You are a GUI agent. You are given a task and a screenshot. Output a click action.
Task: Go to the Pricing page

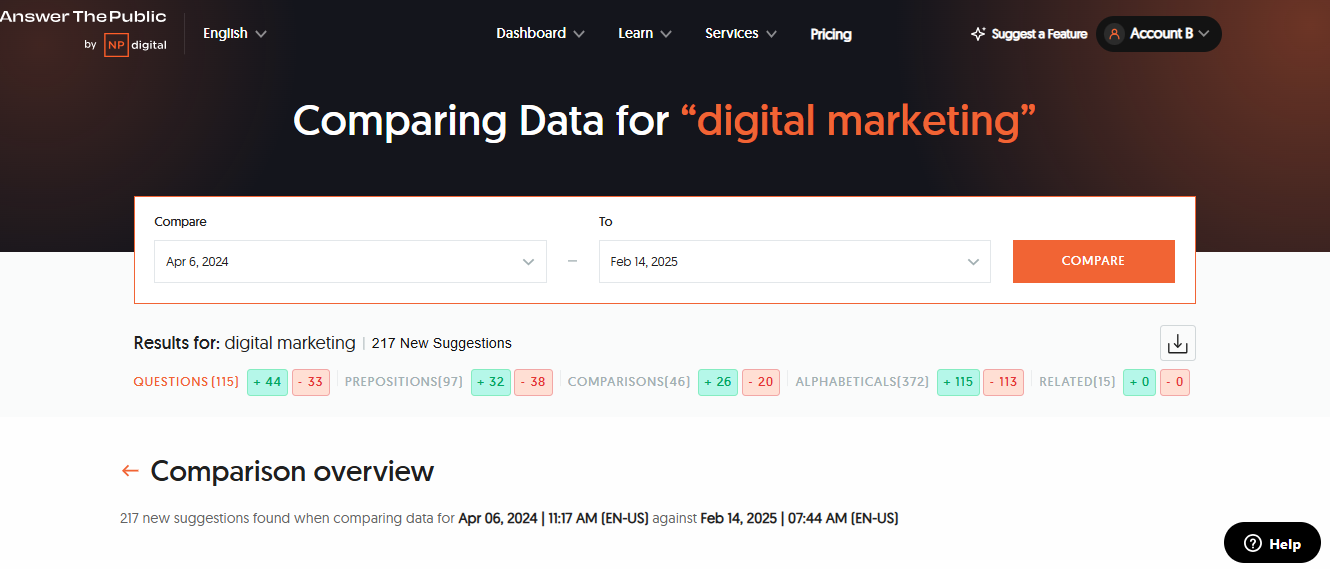[830, 35]
